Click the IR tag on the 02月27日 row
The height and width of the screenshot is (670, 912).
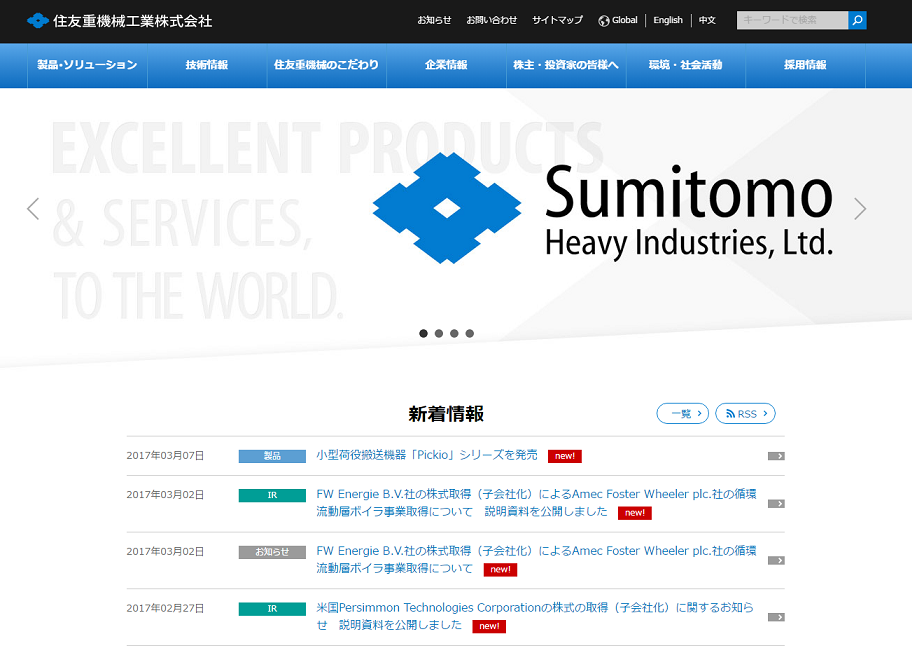pos(272,609)
